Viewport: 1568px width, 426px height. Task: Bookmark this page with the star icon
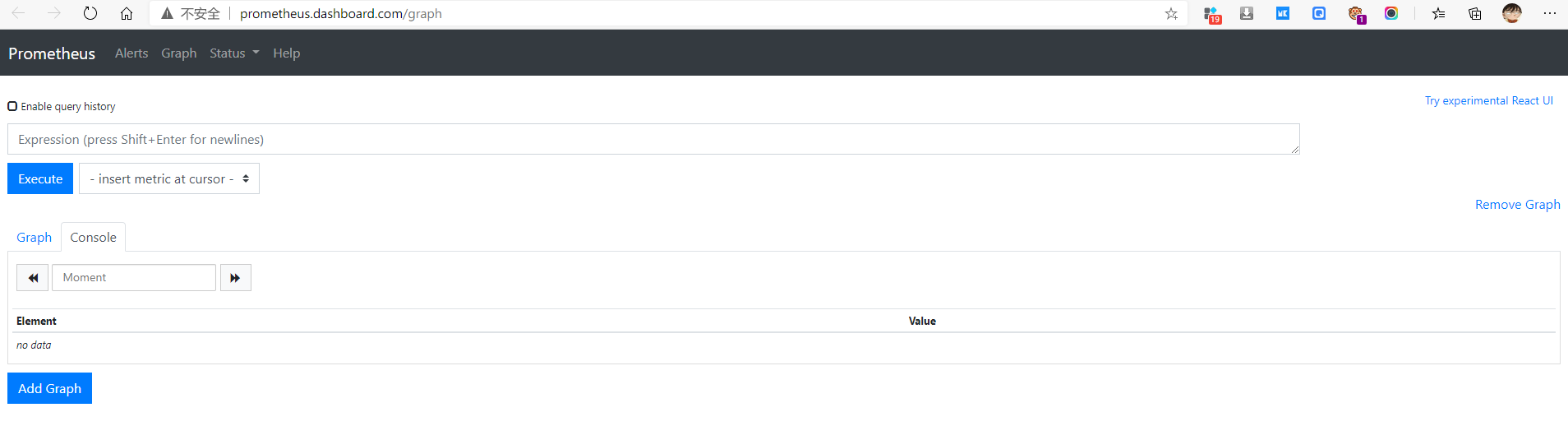coord(1171,13)
